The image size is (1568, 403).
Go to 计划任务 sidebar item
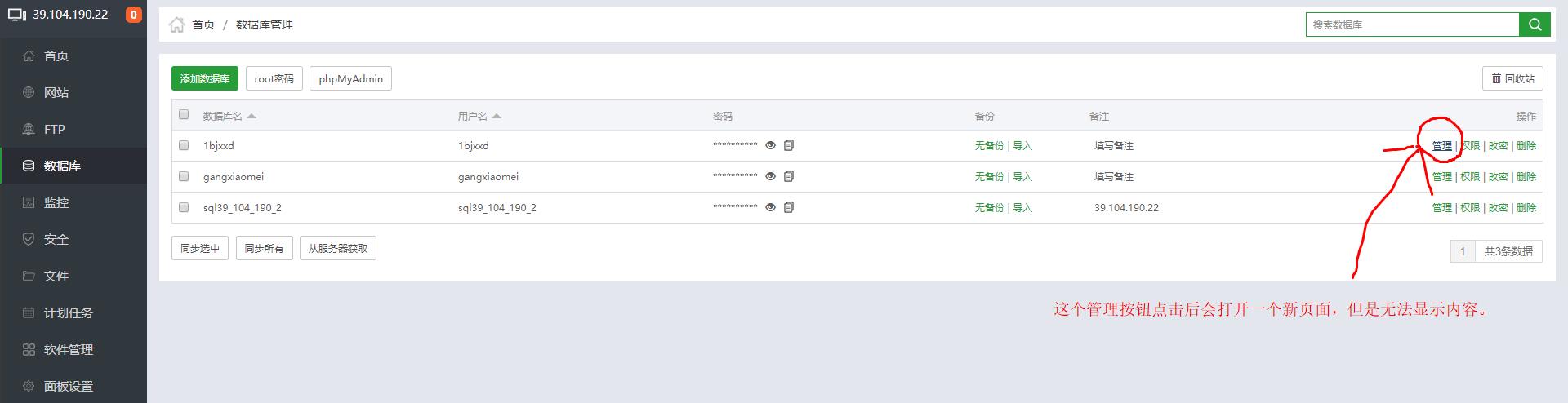[68, 312]
